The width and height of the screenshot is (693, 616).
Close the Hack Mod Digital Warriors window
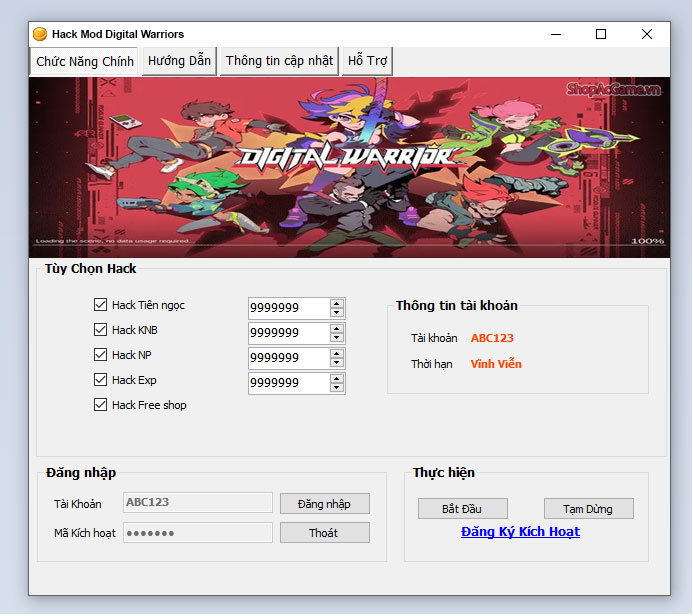point(647,34)
